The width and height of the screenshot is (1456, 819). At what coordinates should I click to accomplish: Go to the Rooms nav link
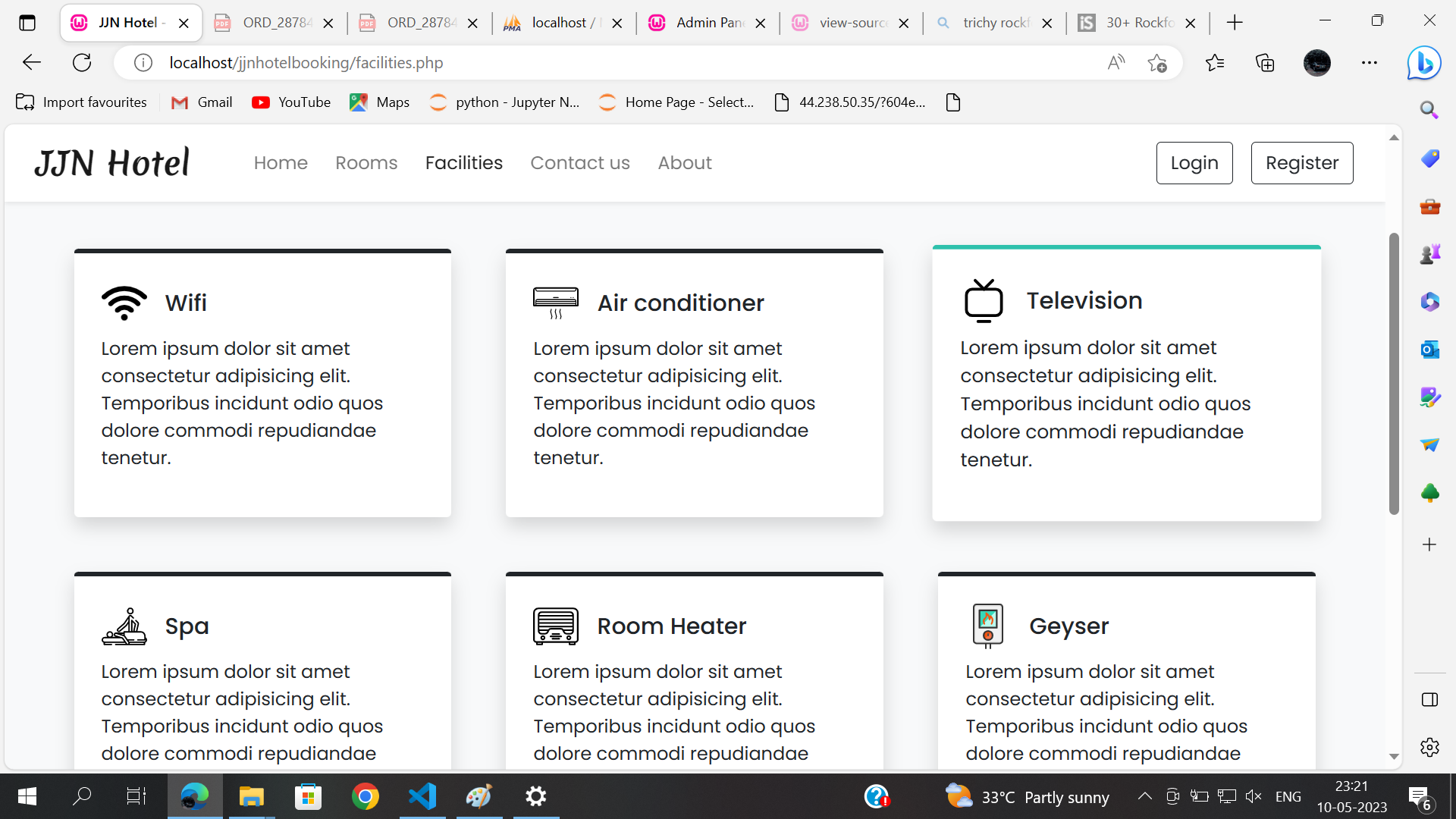click(366, 163)
